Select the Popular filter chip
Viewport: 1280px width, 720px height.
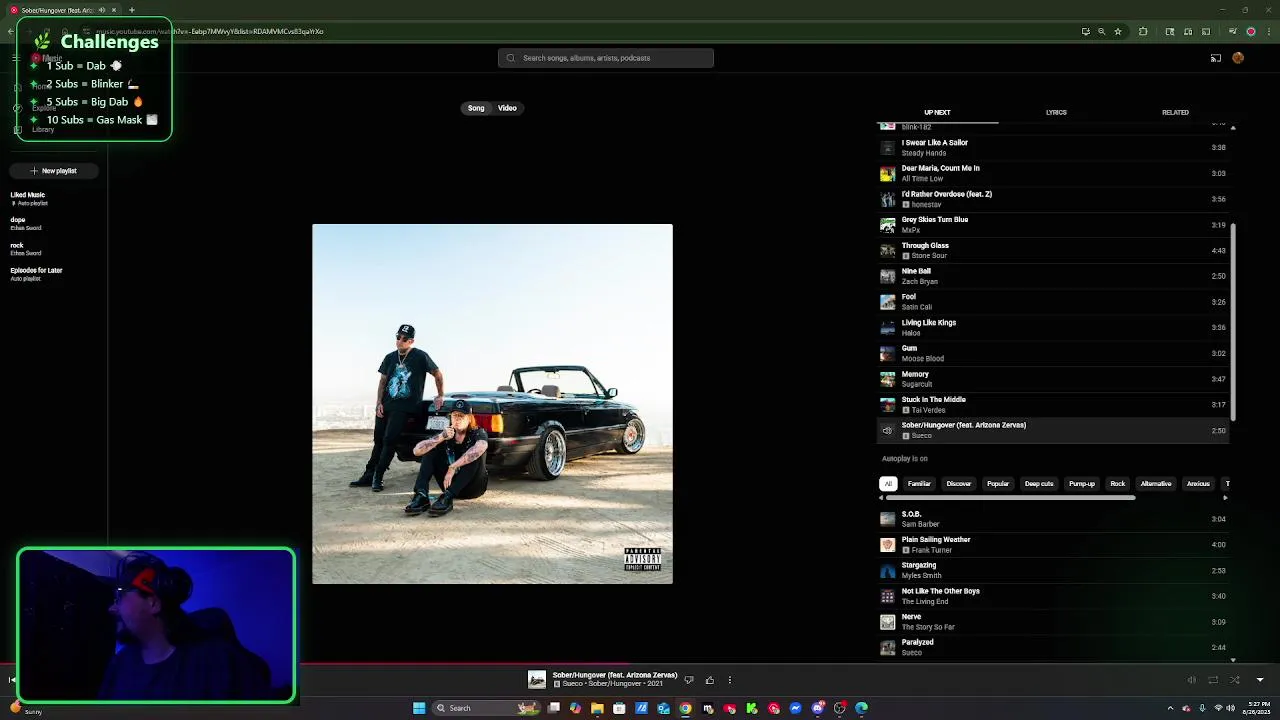tap(998, 484)
